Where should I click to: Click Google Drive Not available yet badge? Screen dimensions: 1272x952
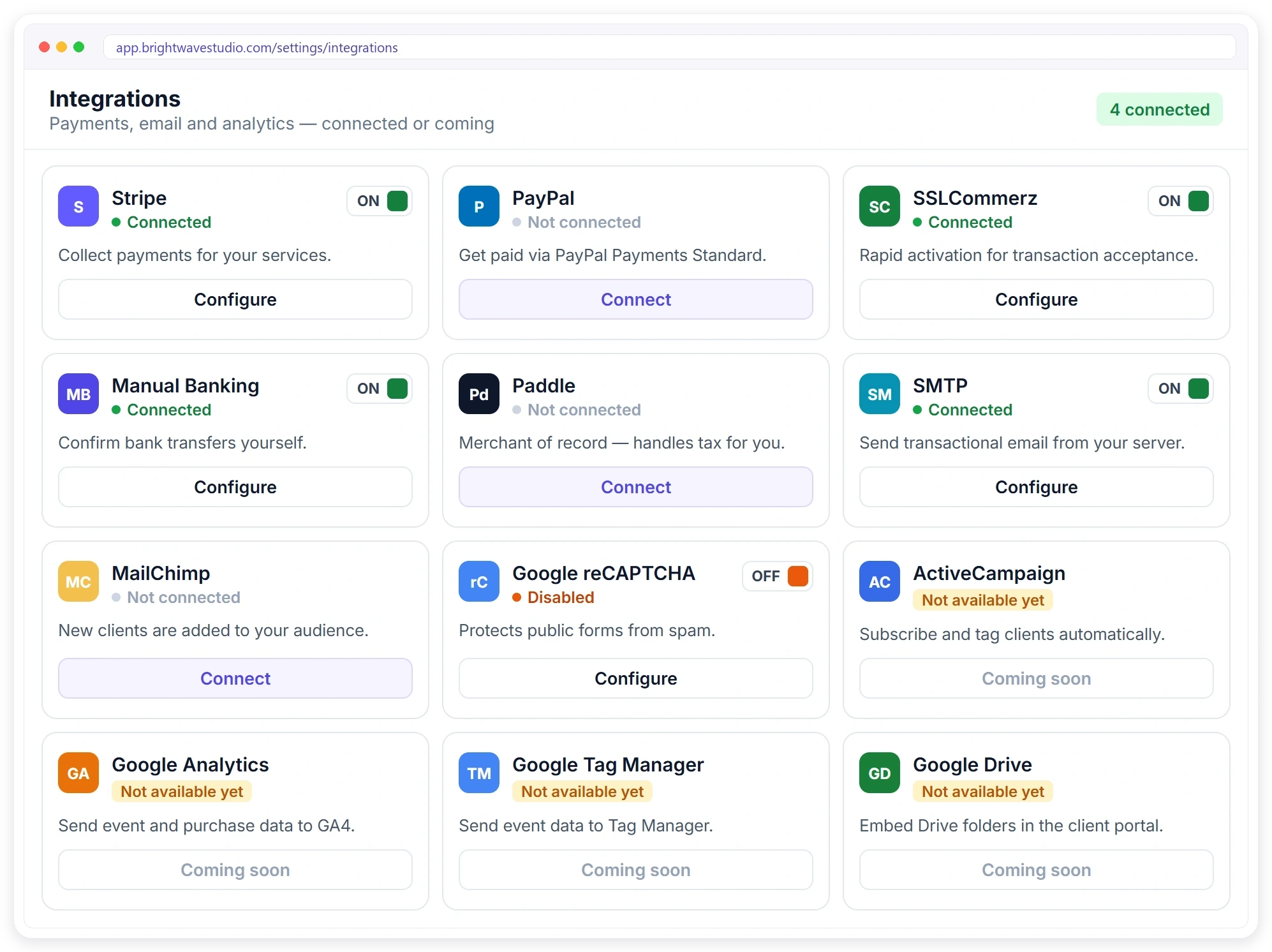[x=983, y=791]
